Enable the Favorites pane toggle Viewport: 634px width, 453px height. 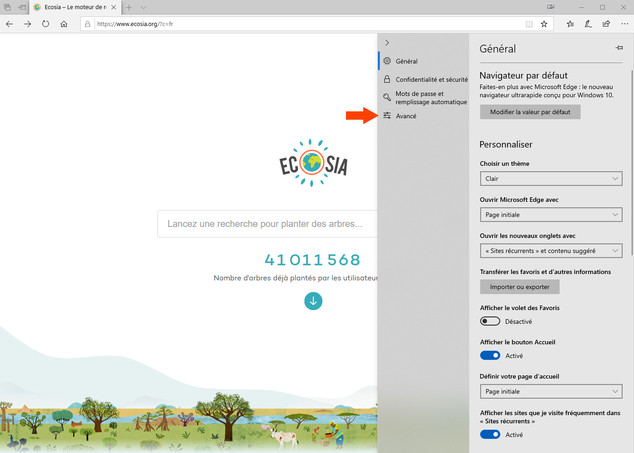pyautogui.click(x=490, y=321)
